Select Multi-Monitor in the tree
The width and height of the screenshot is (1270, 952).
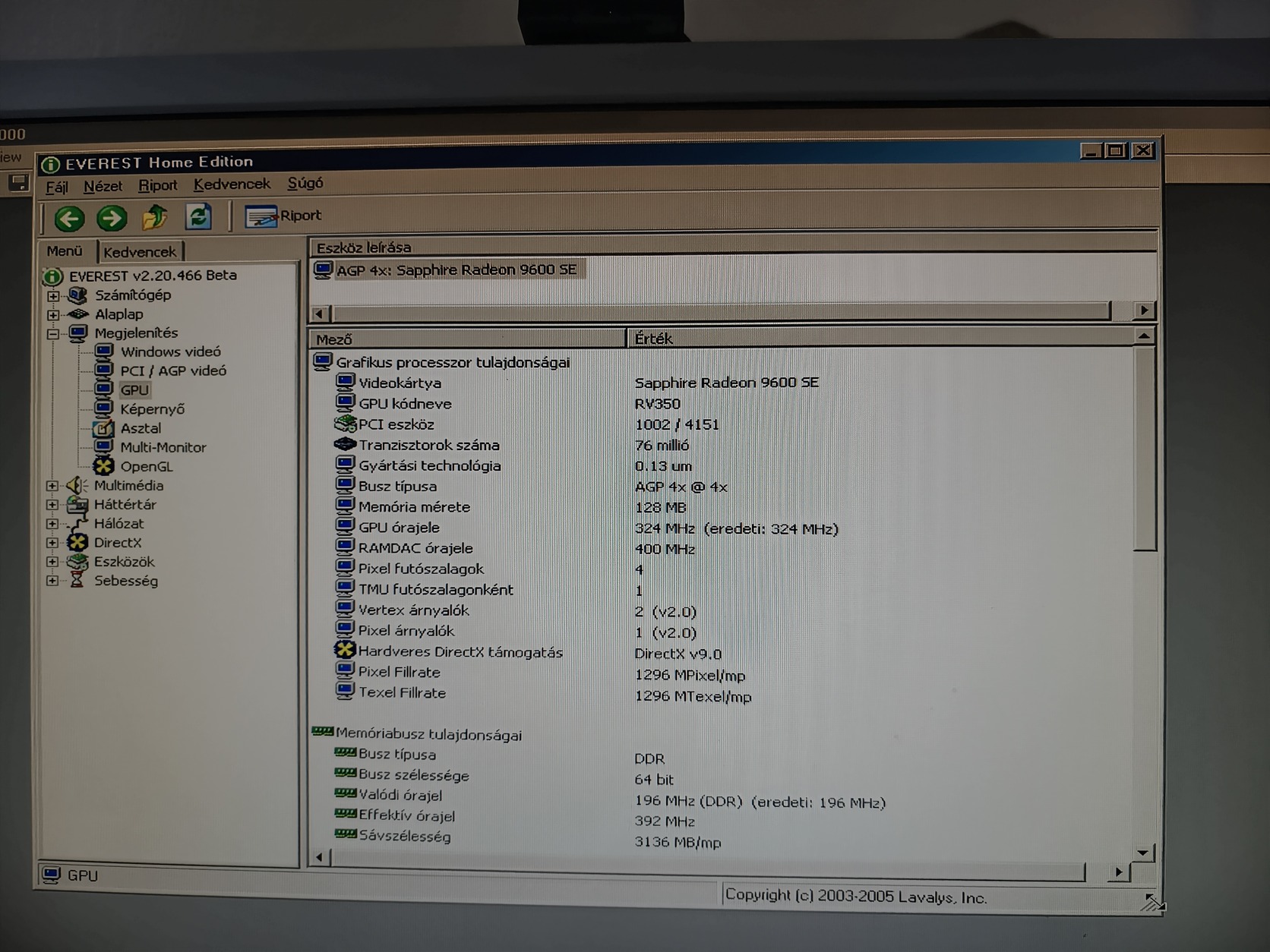[x=163, y=447]
